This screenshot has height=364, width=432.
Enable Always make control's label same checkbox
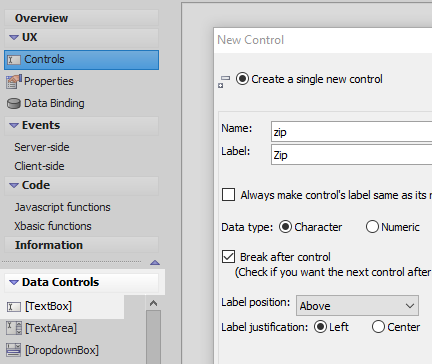pos(228,195)
